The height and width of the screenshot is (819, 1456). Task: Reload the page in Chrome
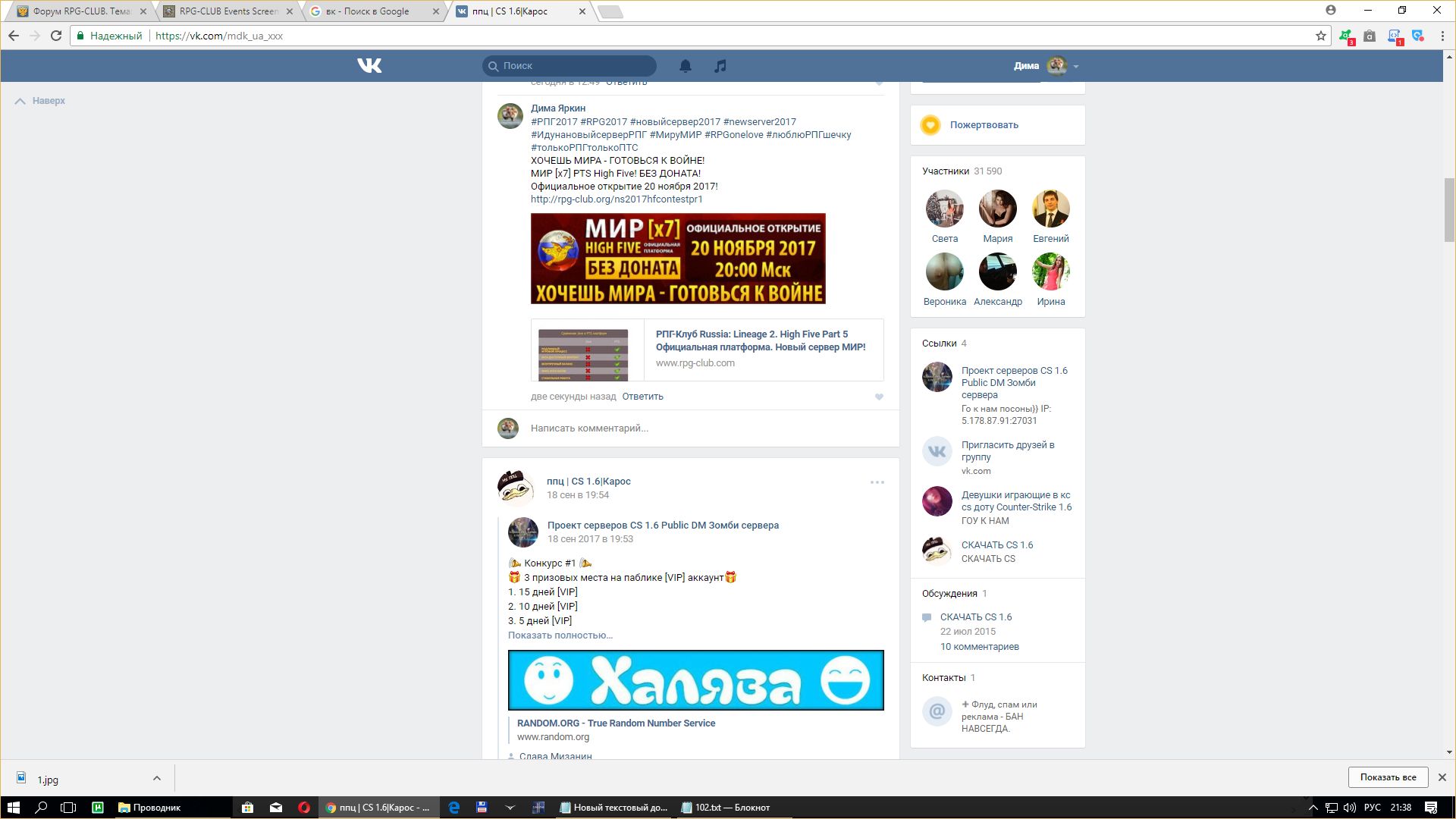[56, 36]
